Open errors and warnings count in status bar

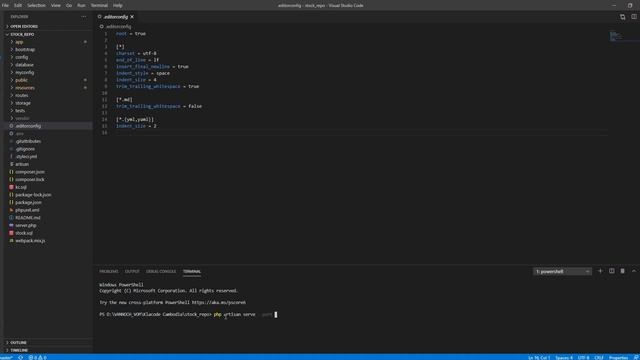(38, 357)
